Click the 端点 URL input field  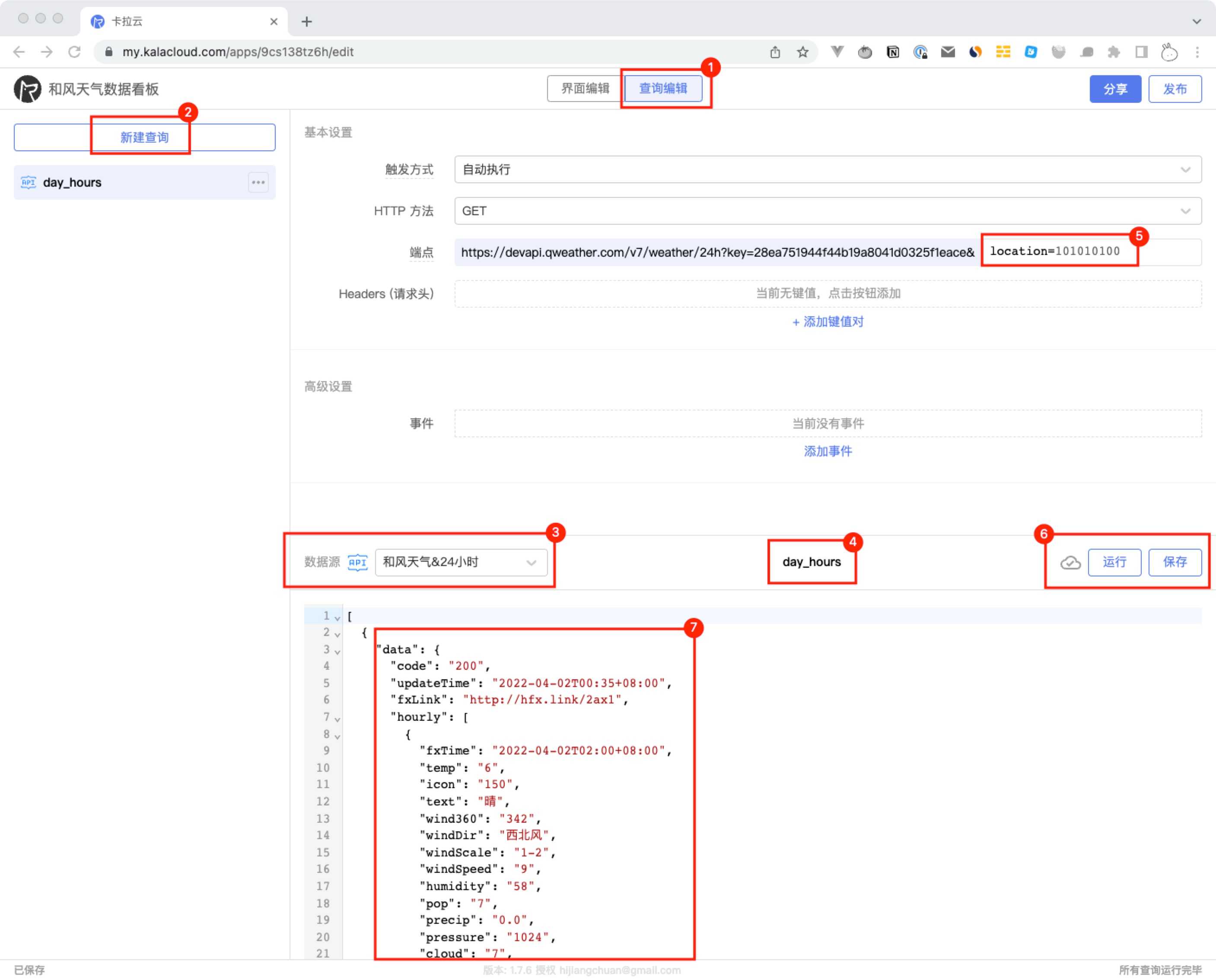coord(828,252)
